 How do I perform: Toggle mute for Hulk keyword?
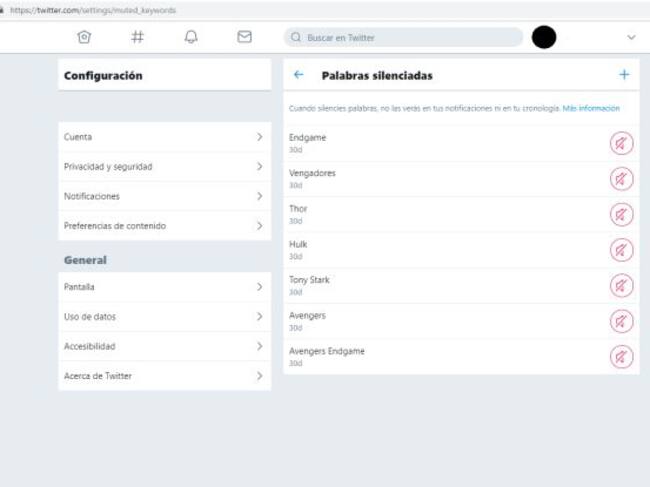(621, 250)
